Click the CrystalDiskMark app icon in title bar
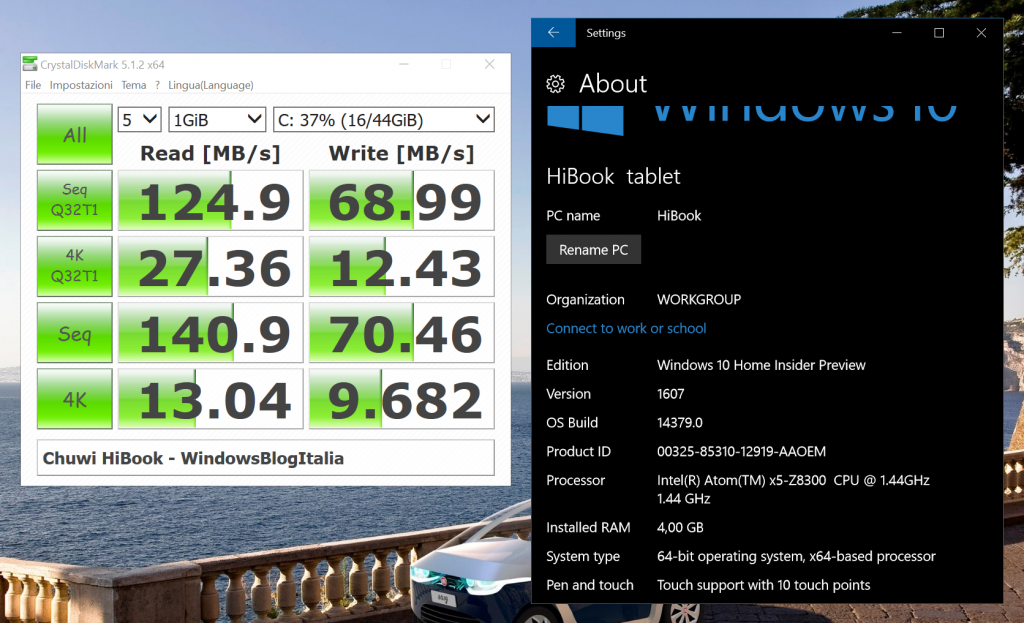Image resolution: width=1024 pixels, height=623 pixels. click(x=30, y=64)
